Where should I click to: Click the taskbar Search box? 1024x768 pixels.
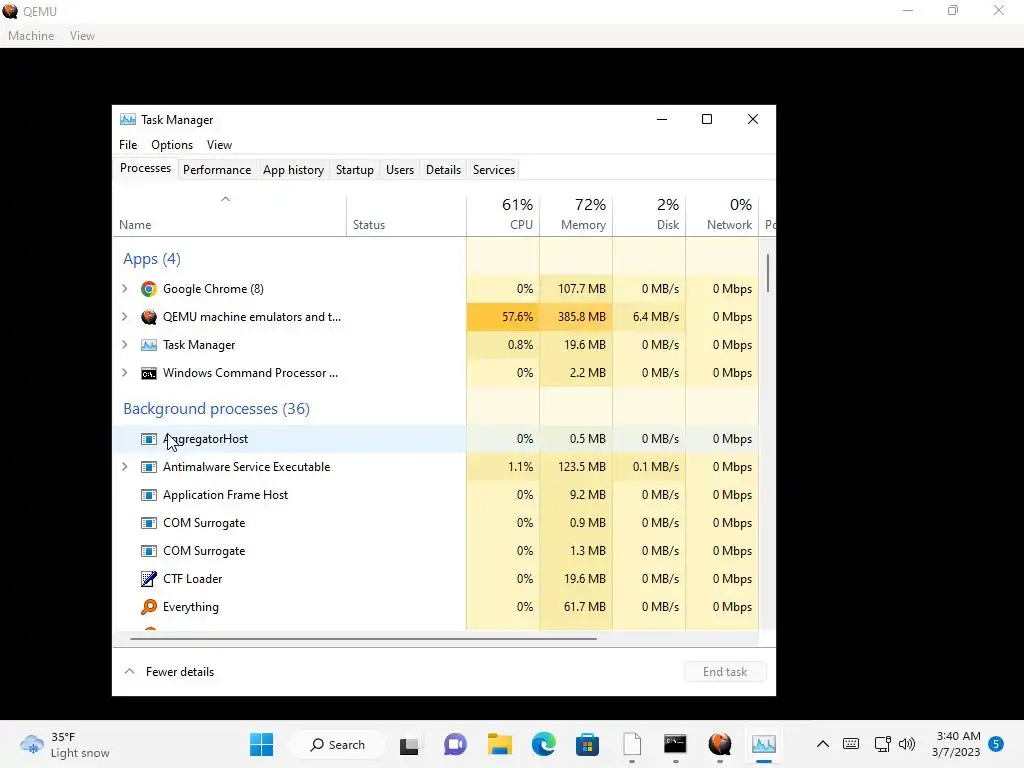click(338, 744)
